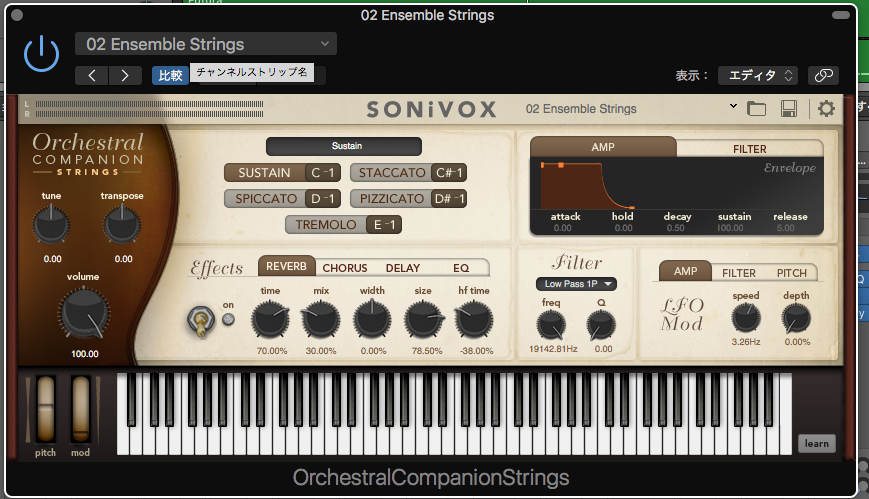
Task: Open the CHORUS effects tab
Action: tap(345, 268)
